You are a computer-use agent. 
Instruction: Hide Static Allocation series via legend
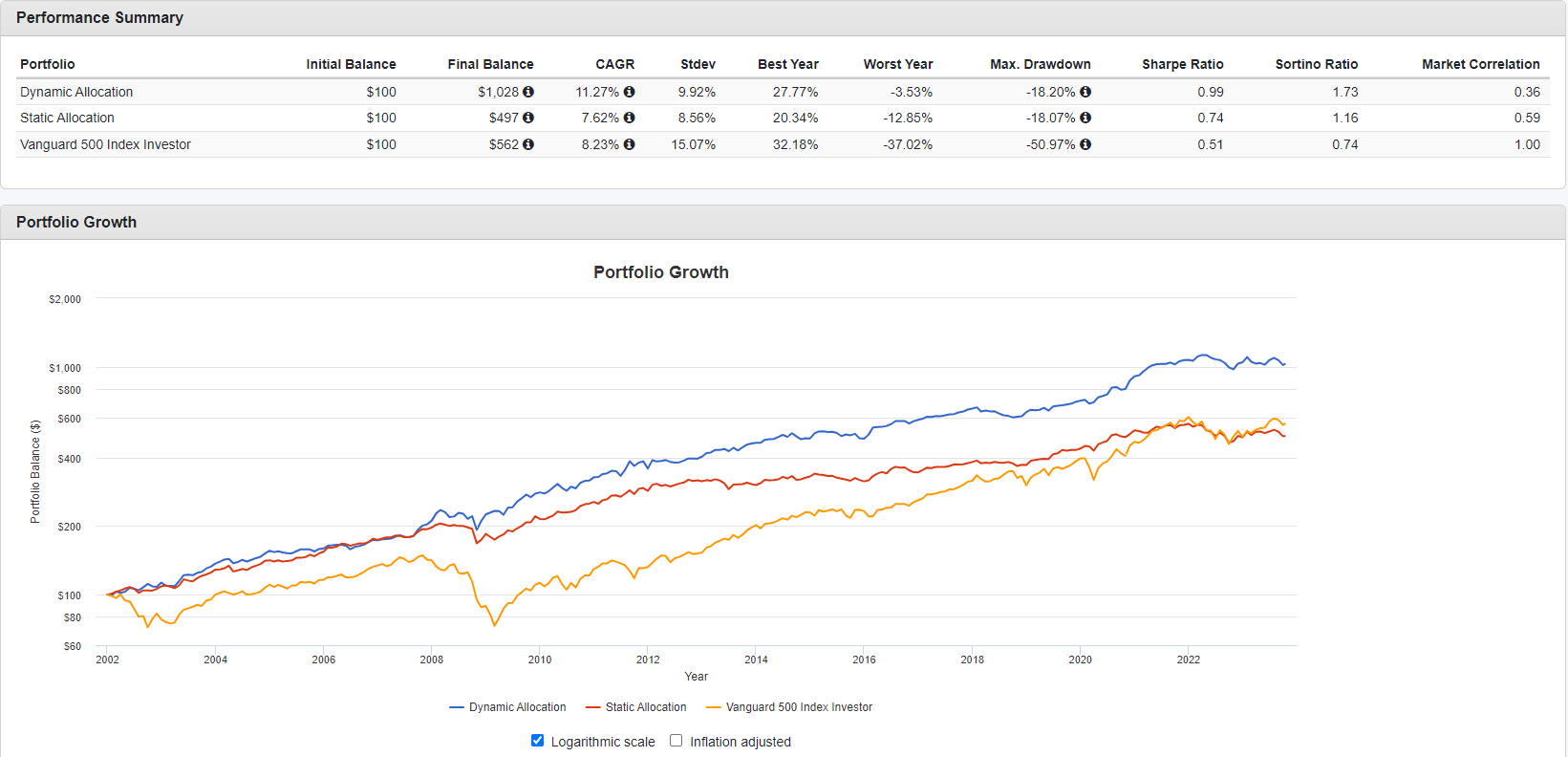pos(636,707)
